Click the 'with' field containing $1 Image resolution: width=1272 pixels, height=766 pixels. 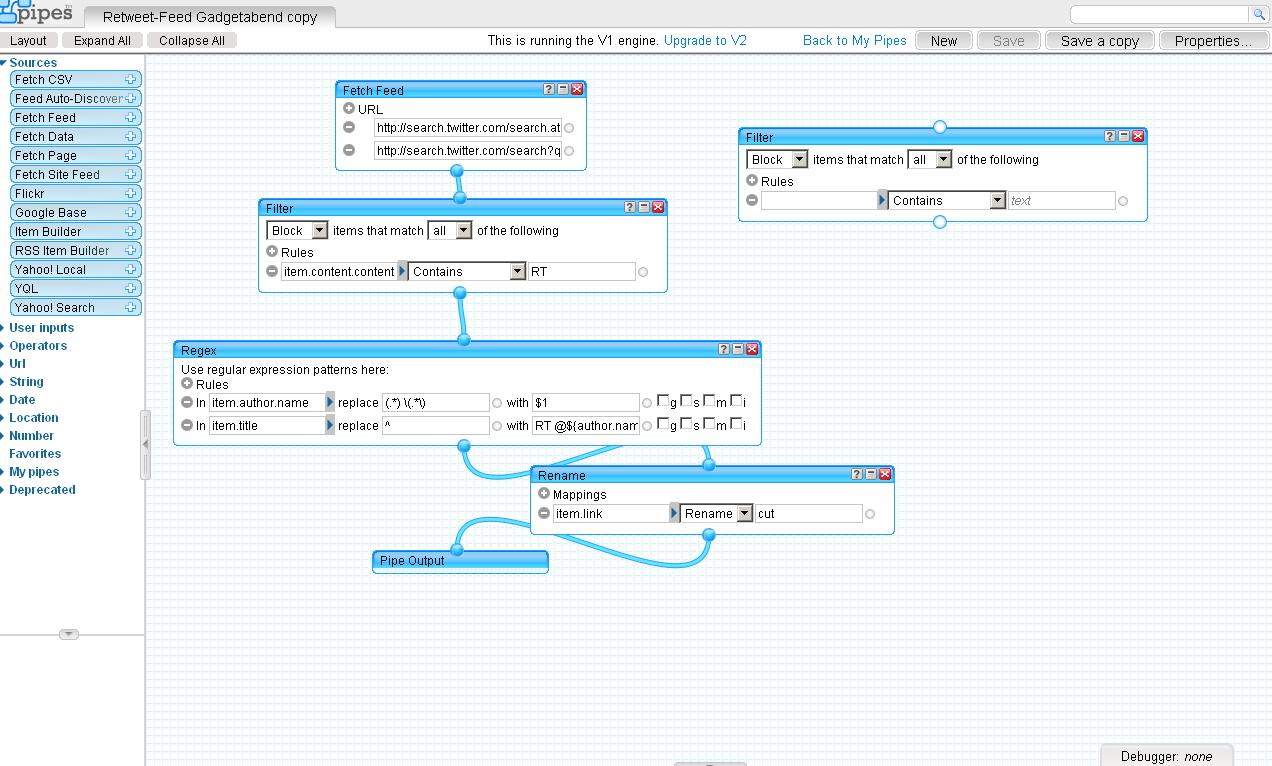pos(585,402)
